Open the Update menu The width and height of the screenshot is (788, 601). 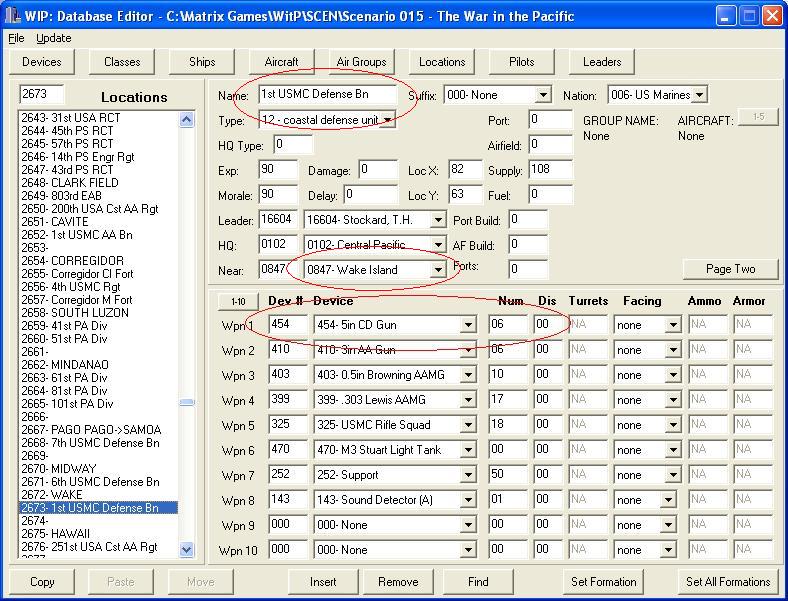[x=53, y=38]
